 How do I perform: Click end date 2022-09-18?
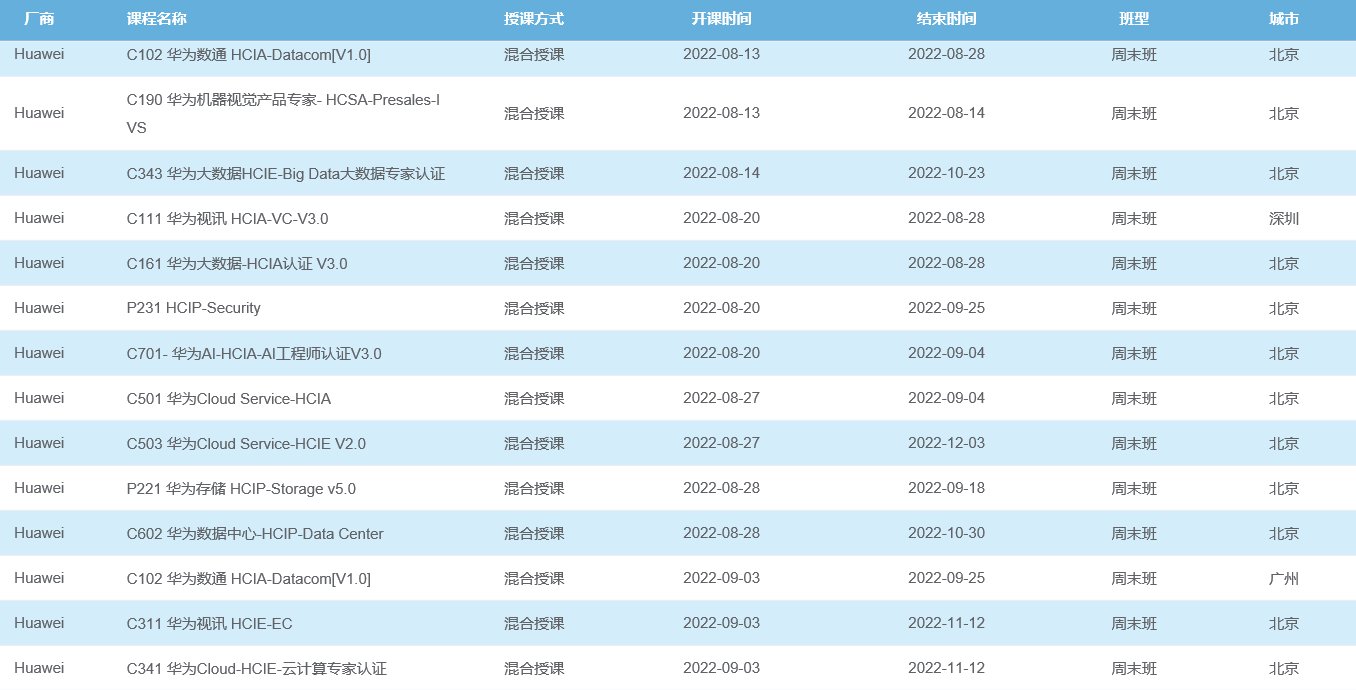pyautogui.click(x=946, y=488)
